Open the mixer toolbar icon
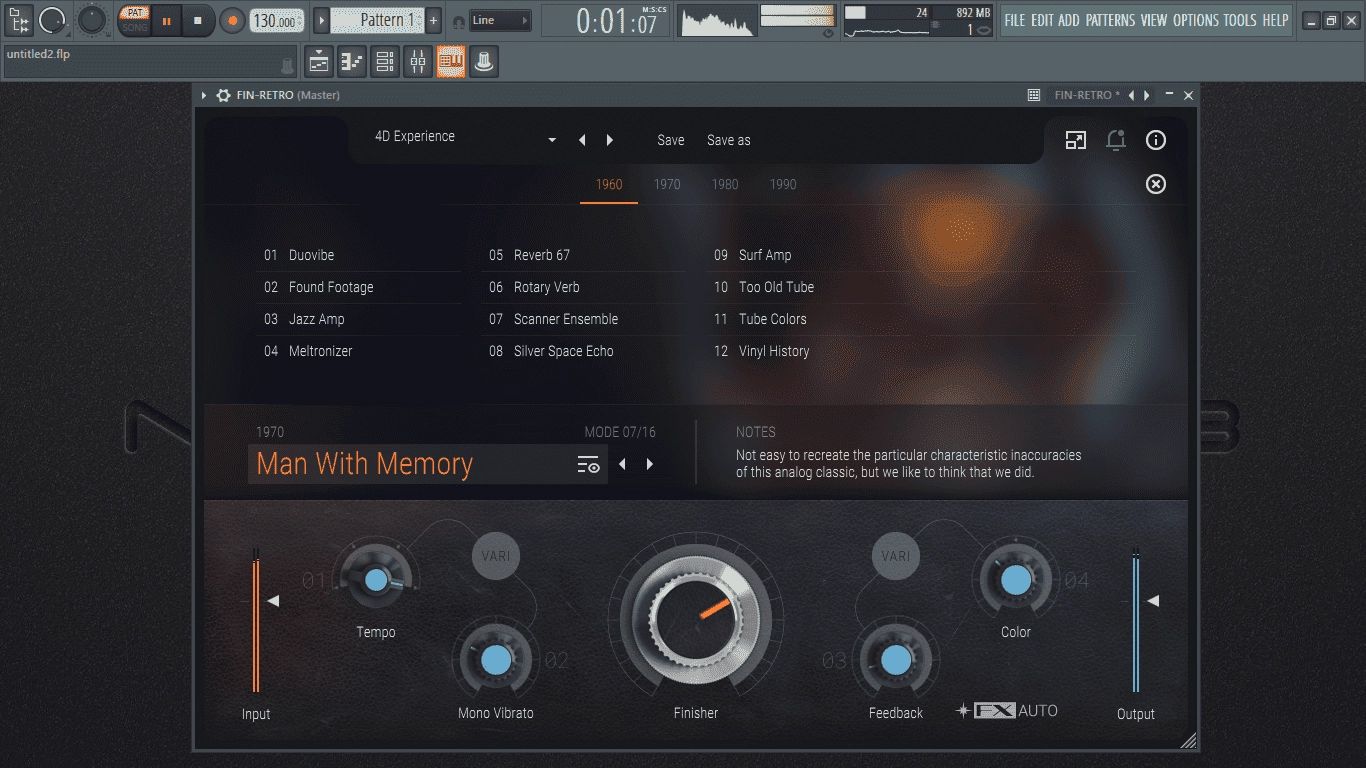Viewport: 1366px width, 768px height. click(x=418, y=62)
